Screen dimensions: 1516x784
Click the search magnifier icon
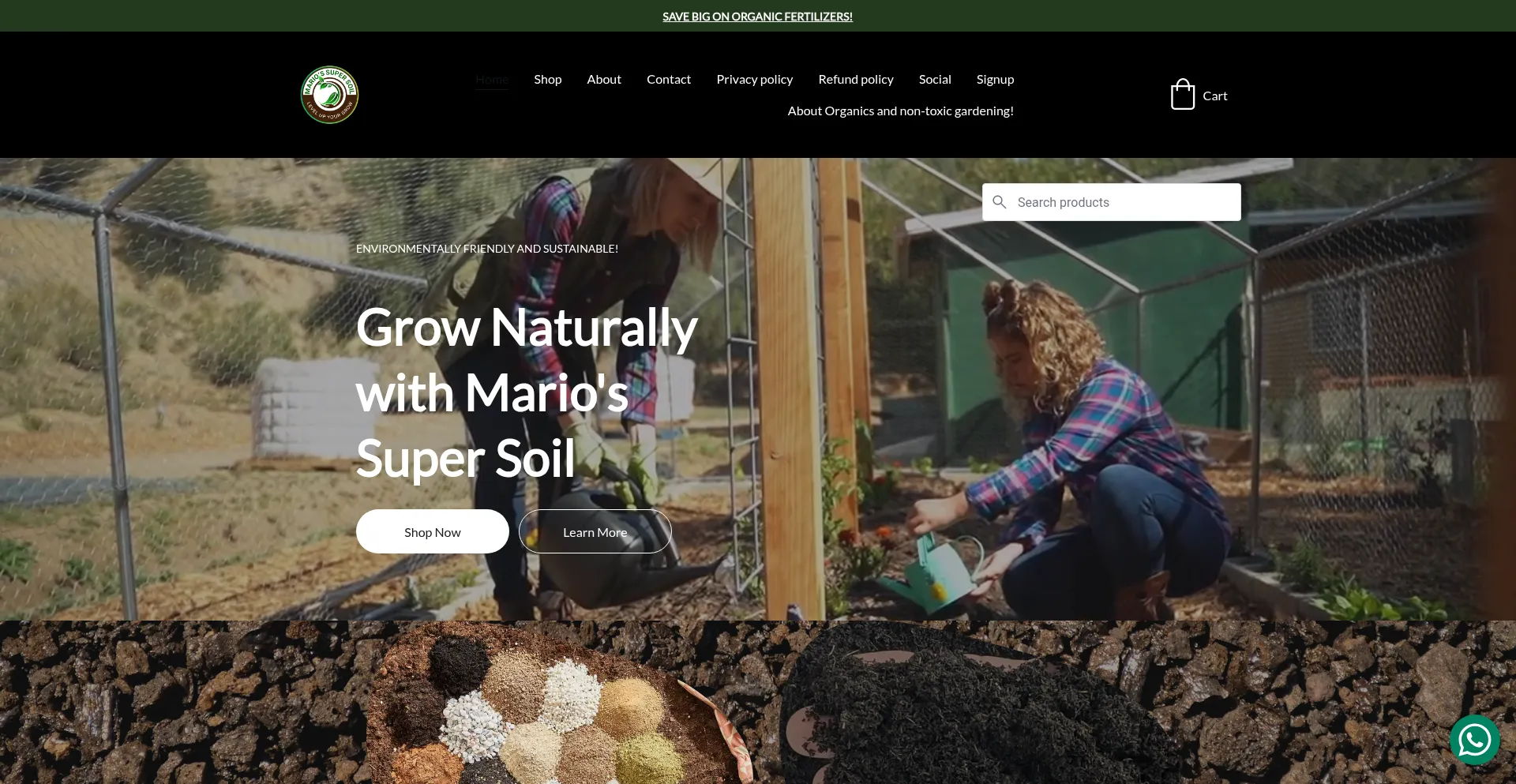click(x=1000, y=202)
